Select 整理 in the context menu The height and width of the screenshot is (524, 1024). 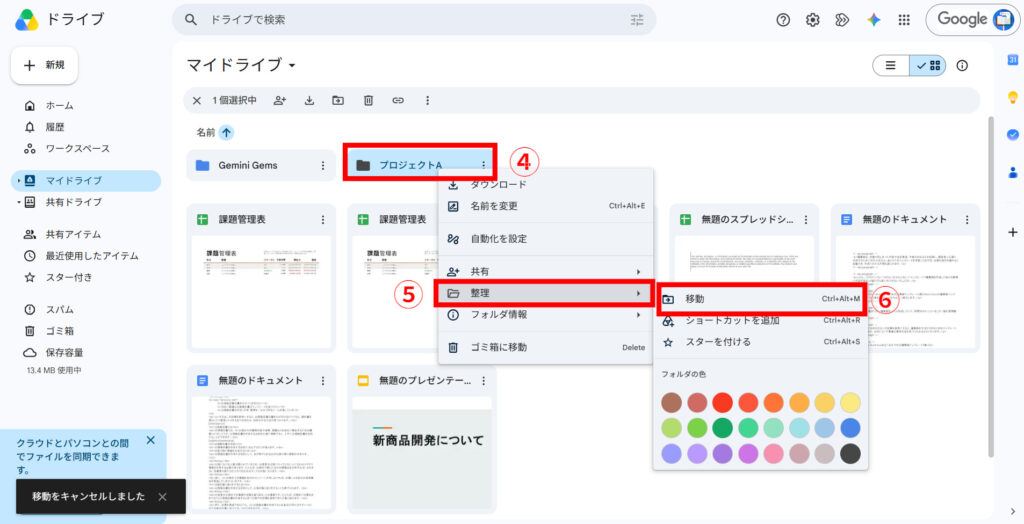coord(545,293)
